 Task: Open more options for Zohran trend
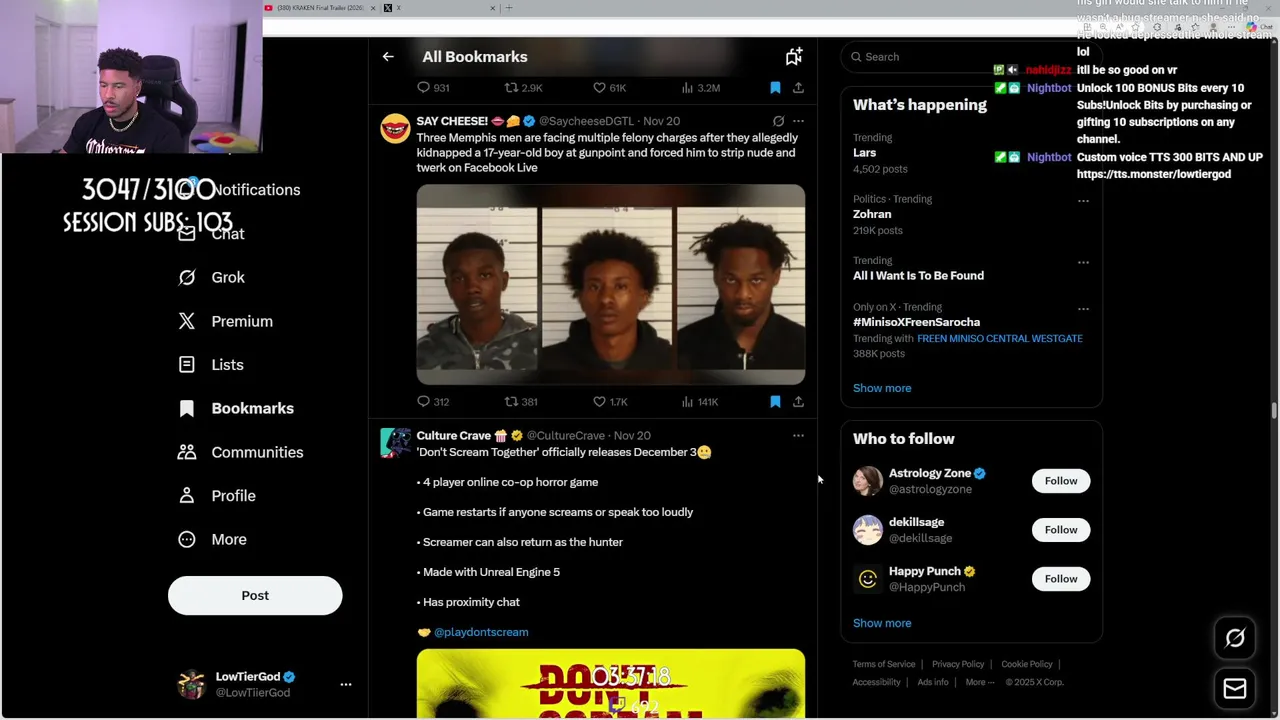pos(1083,201)
